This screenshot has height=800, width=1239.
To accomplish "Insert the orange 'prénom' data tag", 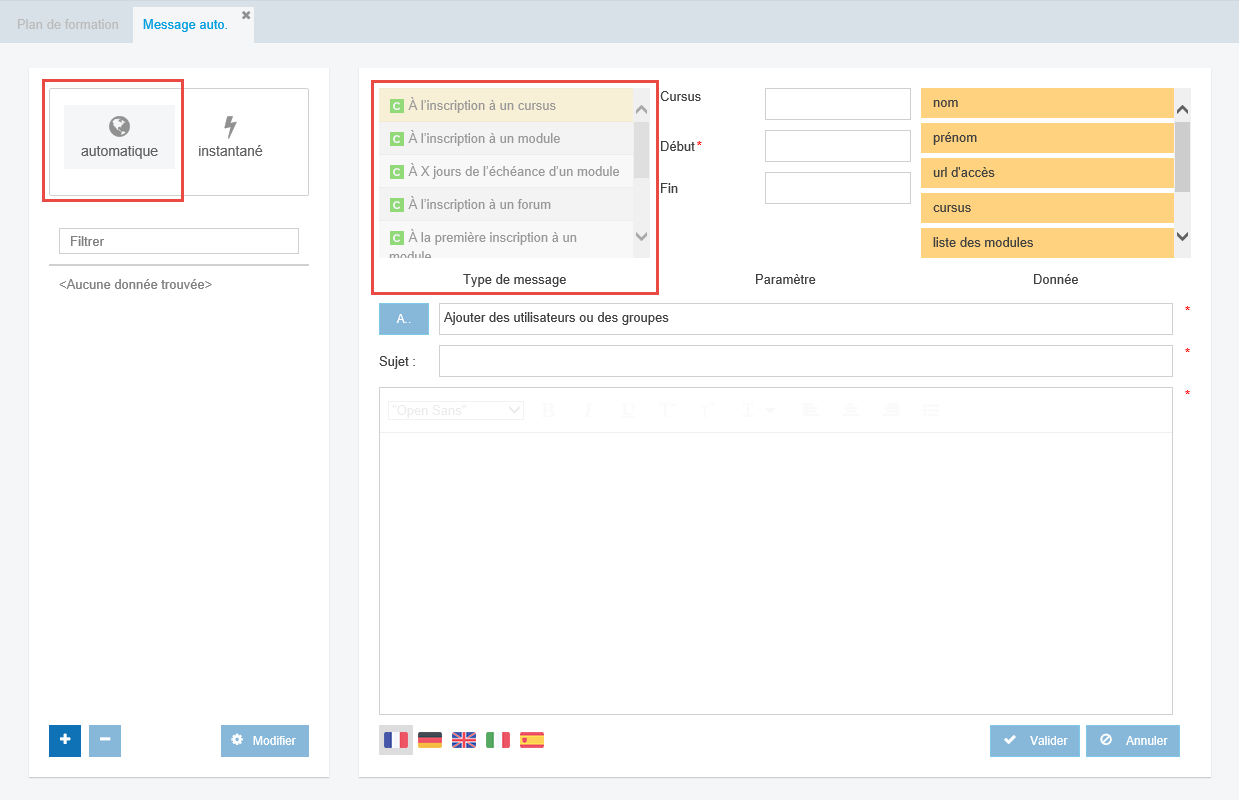I will 1046,138.
